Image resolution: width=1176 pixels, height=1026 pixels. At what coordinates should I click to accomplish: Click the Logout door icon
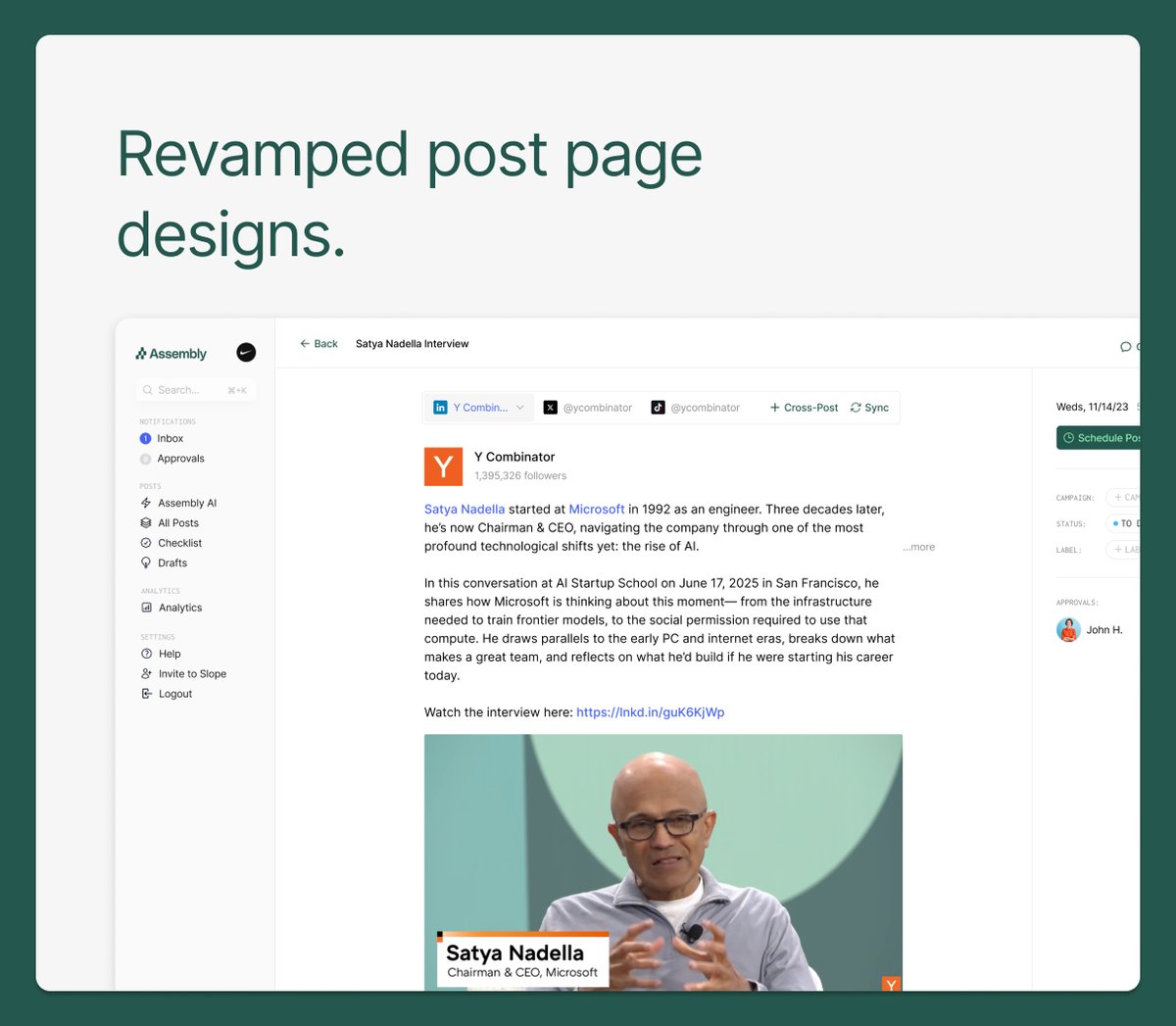pos(147,694)
